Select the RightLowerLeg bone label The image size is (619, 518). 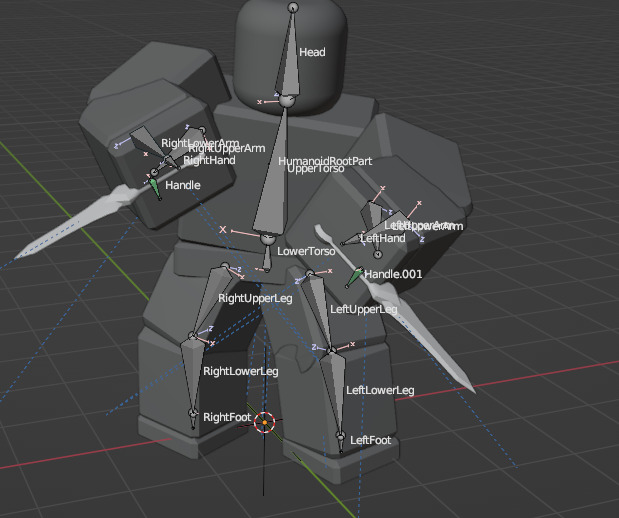(240, 371)
